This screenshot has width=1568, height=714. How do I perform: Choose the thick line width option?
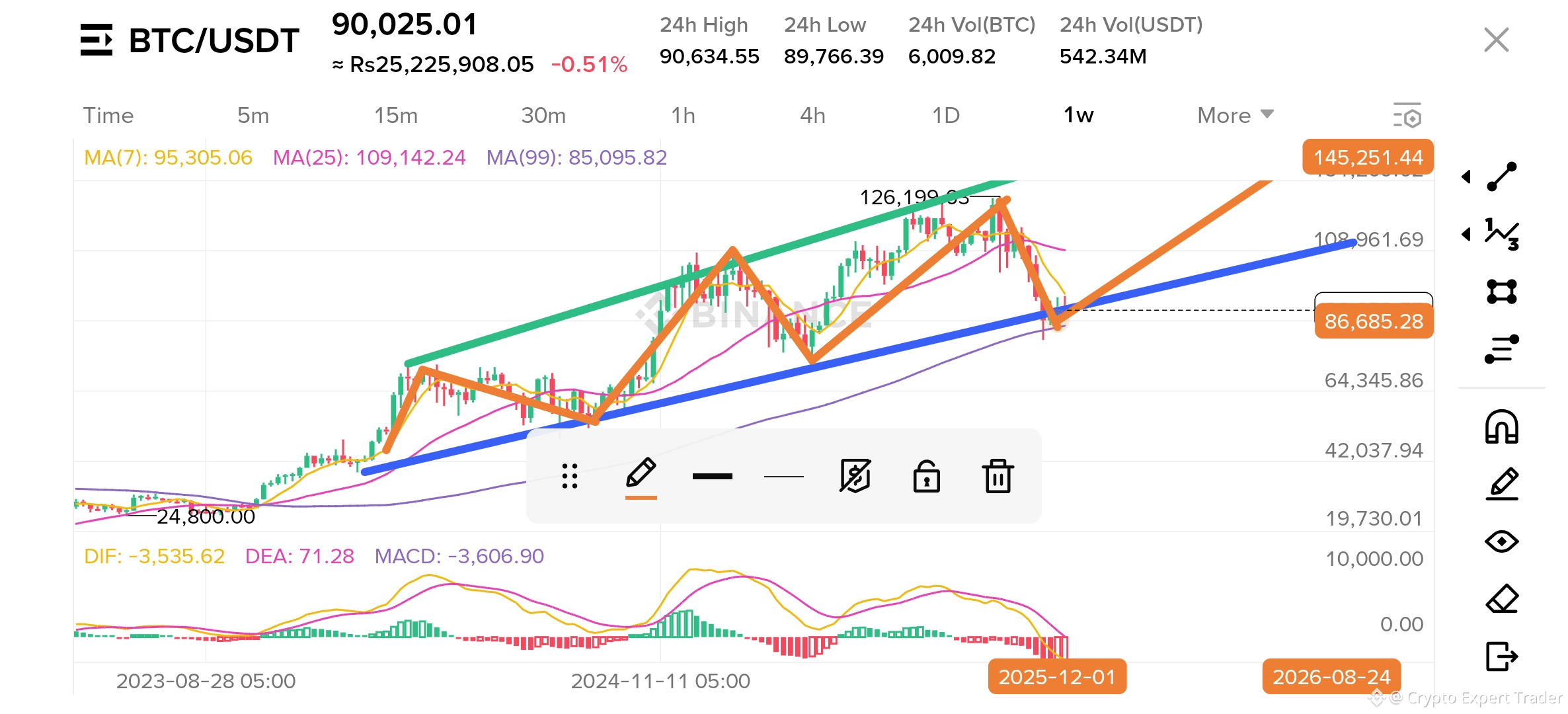tap(712, 476)
